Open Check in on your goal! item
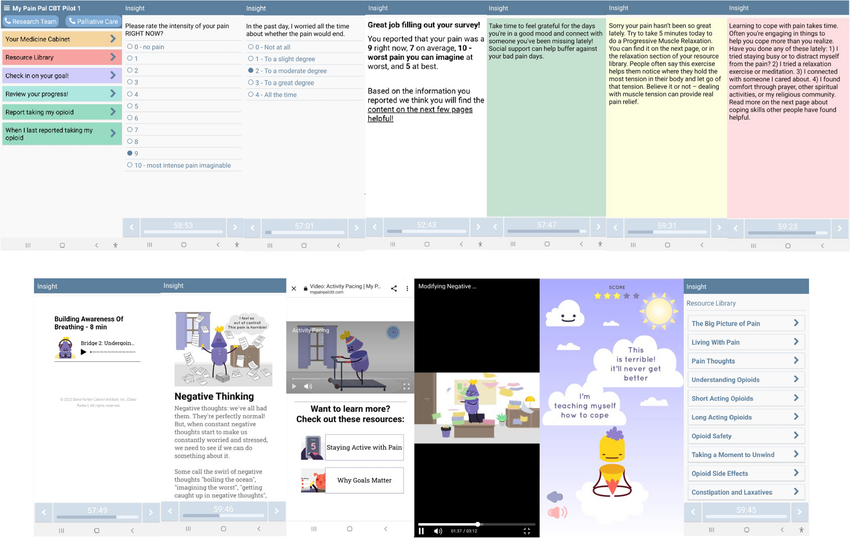The height and width of the screenshot is (538, 850). [x=61, y=75]
